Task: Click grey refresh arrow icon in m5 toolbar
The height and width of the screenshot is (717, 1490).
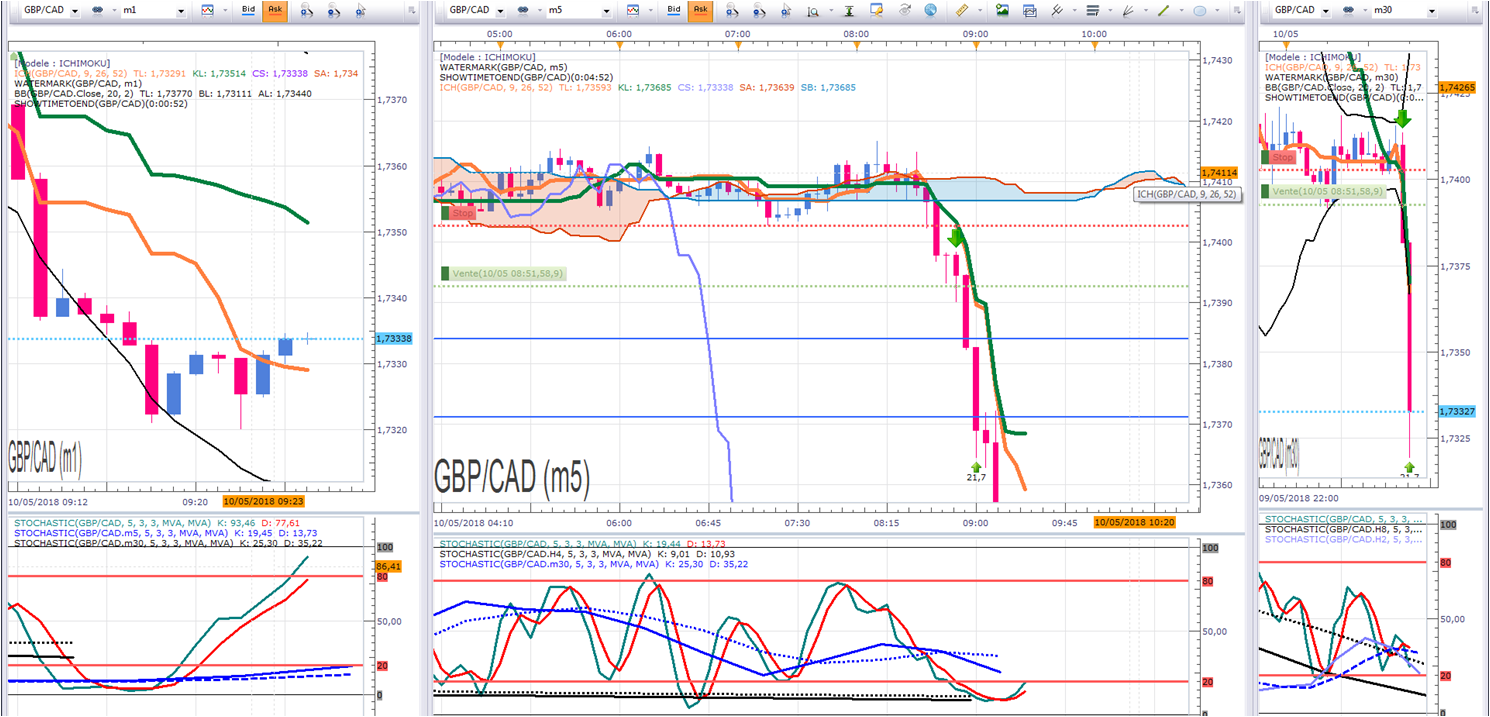Action: click(905, 11)
